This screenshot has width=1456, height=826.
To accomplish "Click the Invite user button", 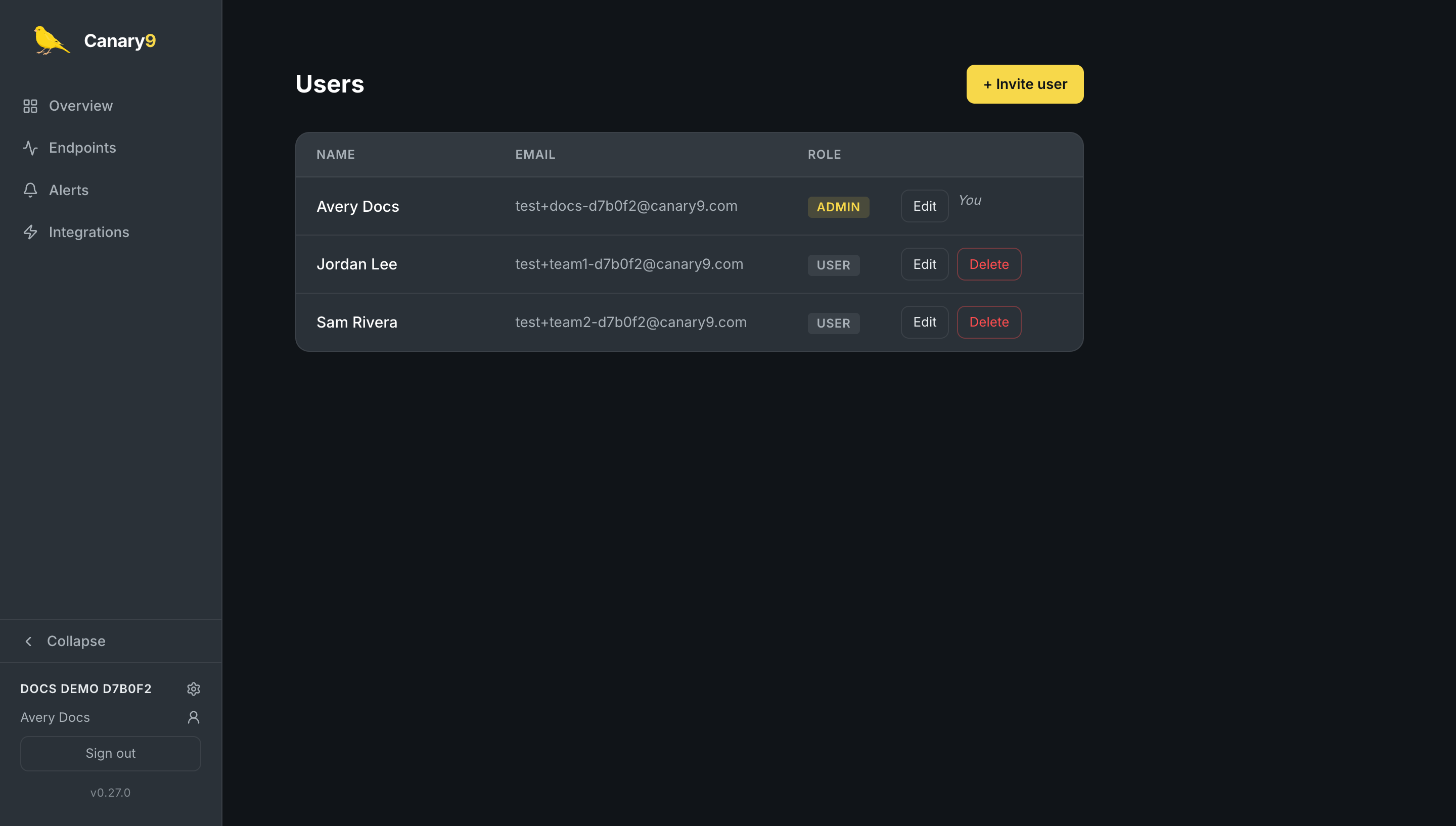I will tap(1024, 84).
